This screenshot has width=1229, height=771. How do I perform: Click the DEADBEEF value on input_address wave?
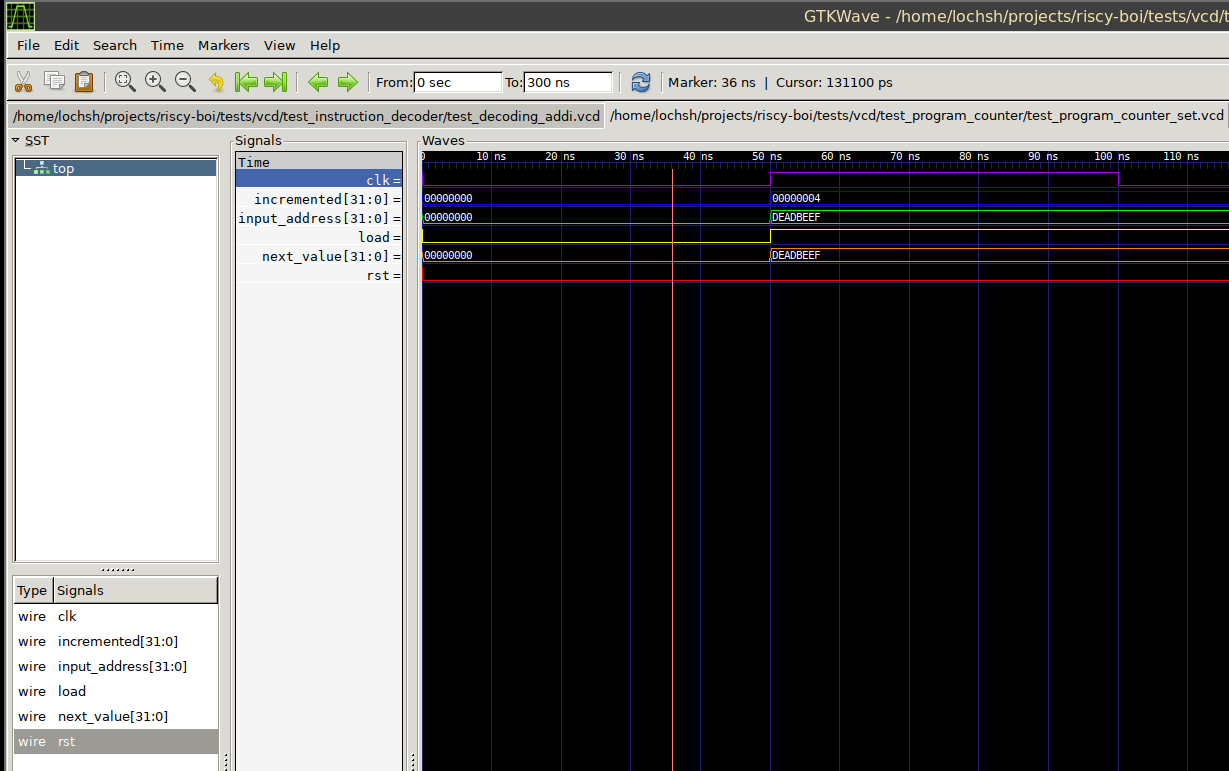pyautogui.click(x=795, y=217)
